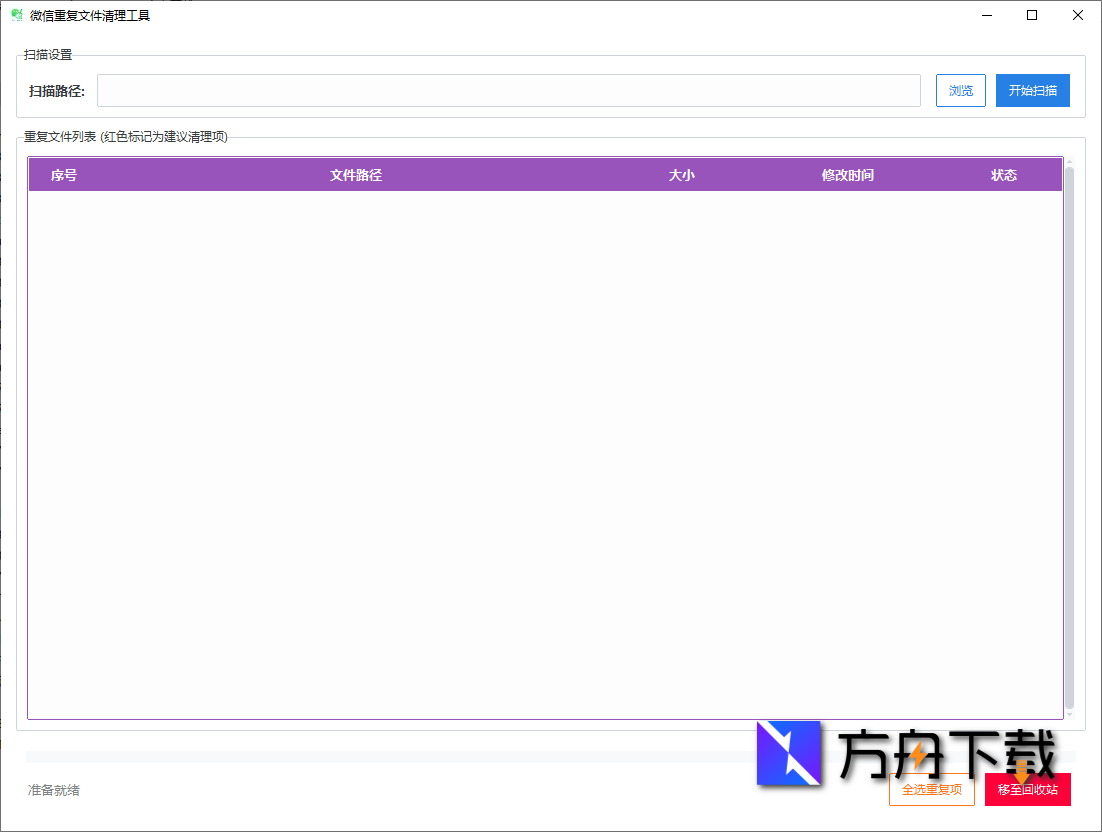Screen dimensions: 1102x832
Task: Click the 浏览 browse button
Action: [960, 90]
